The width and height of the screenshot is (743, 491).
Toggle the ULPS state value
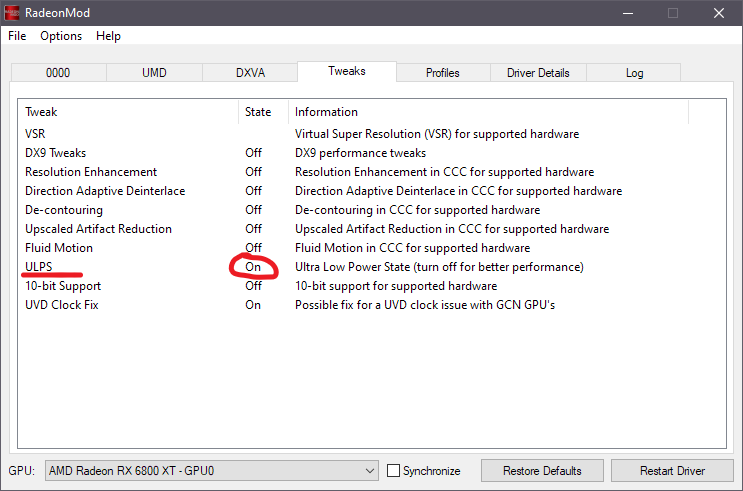[253, 267]
